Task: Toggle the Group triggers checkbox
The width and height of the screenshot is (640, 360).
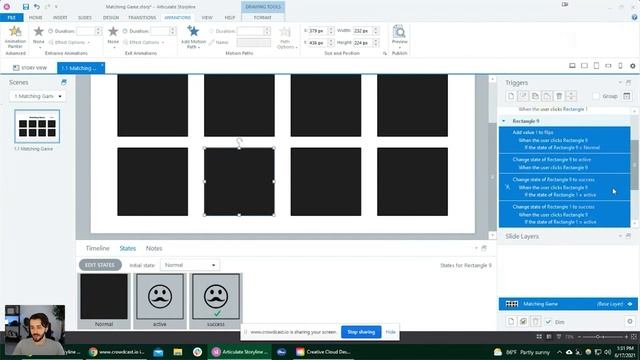Action: point(596,96)
